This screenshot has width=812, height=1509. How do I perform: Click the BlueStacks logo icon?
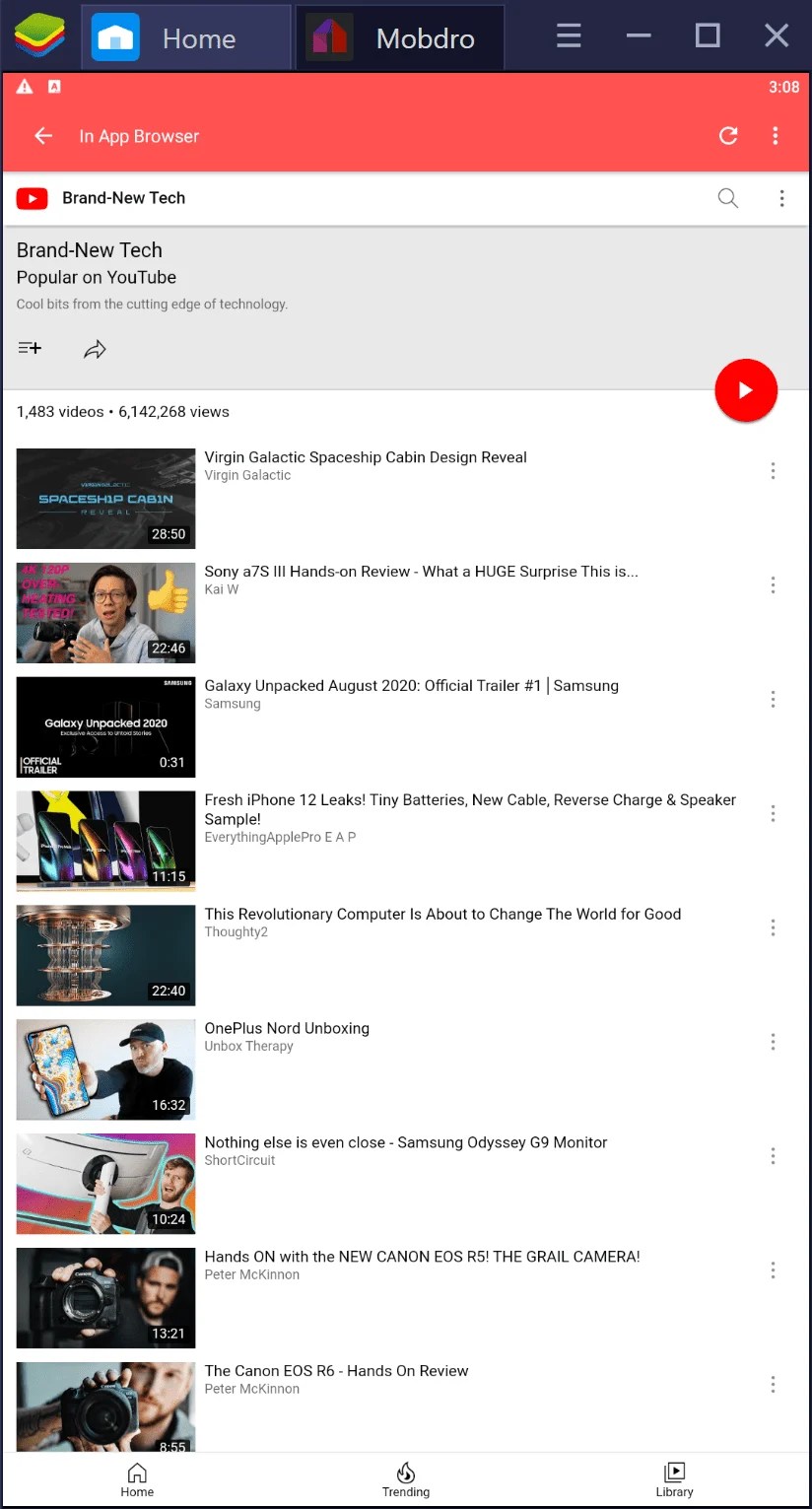click(x=39, y=37)
